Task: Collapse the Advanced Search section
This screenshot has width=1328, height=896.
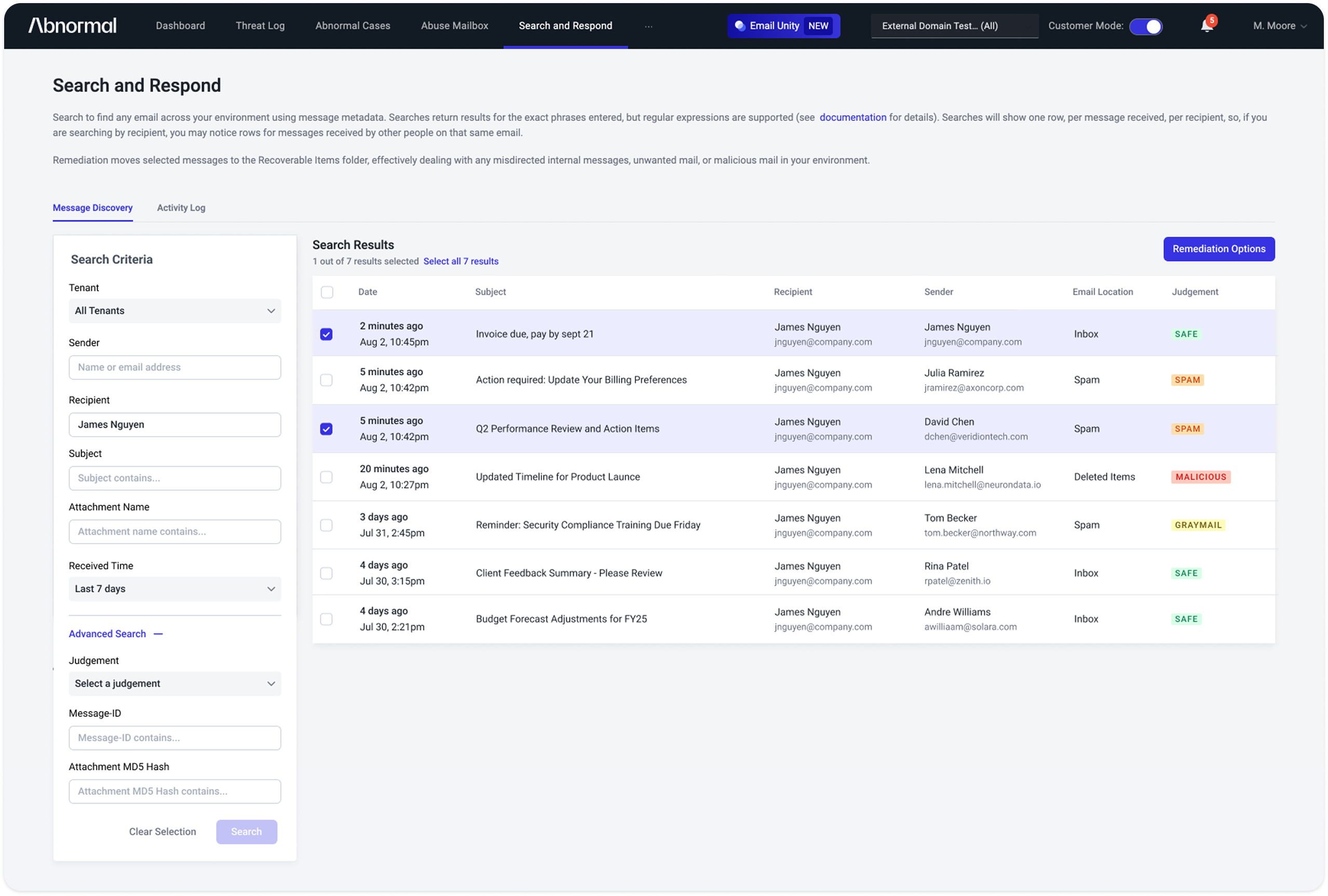Action: (116, 634)
